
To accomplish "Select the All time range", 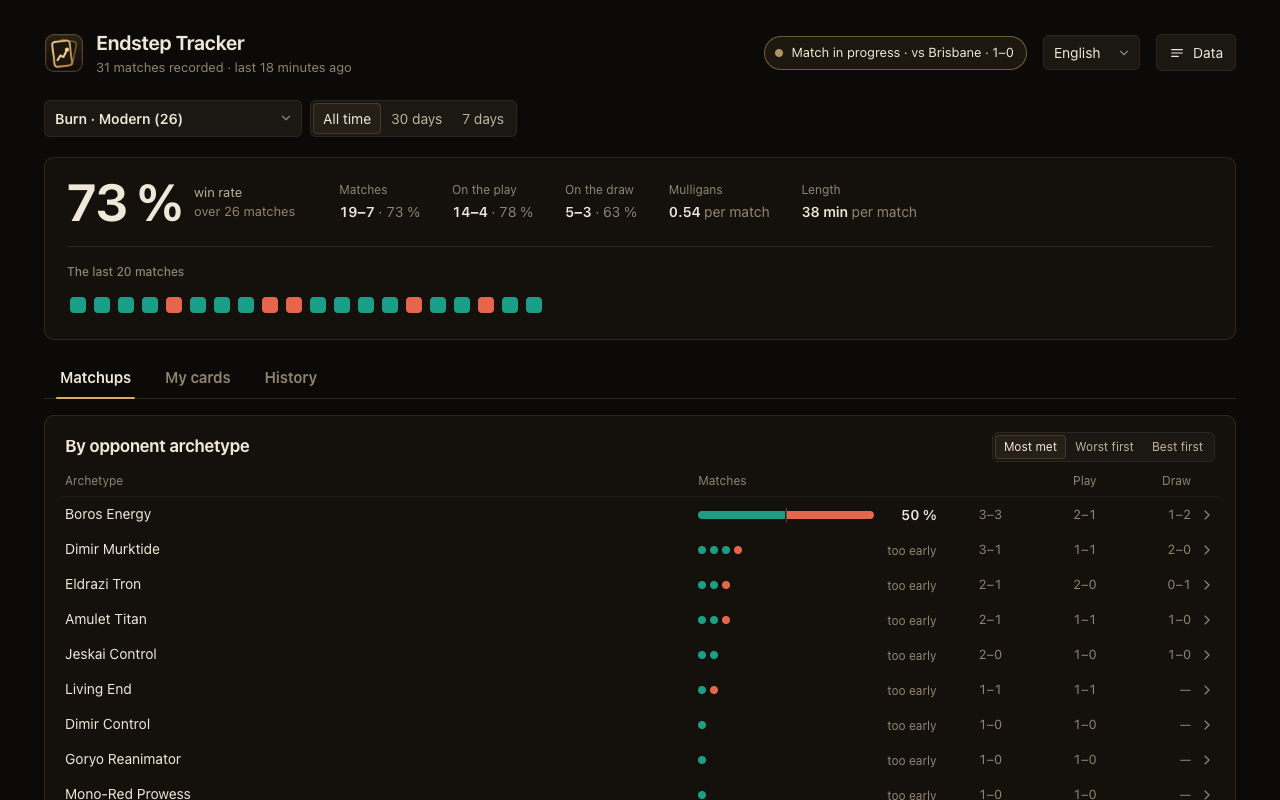I will pyautogui.click(x=347, y=119).
